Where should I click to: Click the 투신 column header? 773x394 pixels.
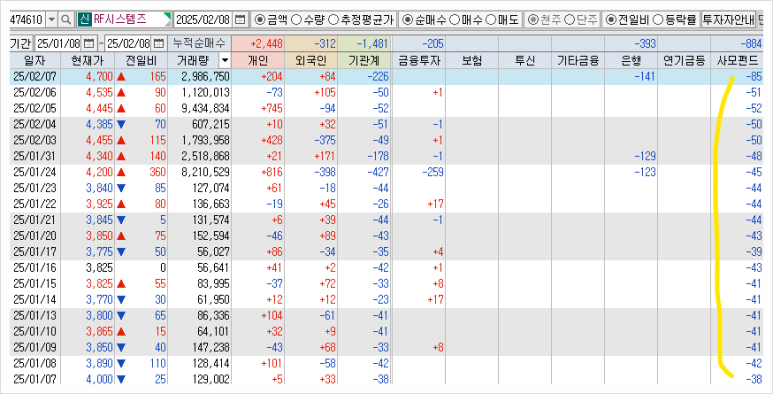click(525, 61)
